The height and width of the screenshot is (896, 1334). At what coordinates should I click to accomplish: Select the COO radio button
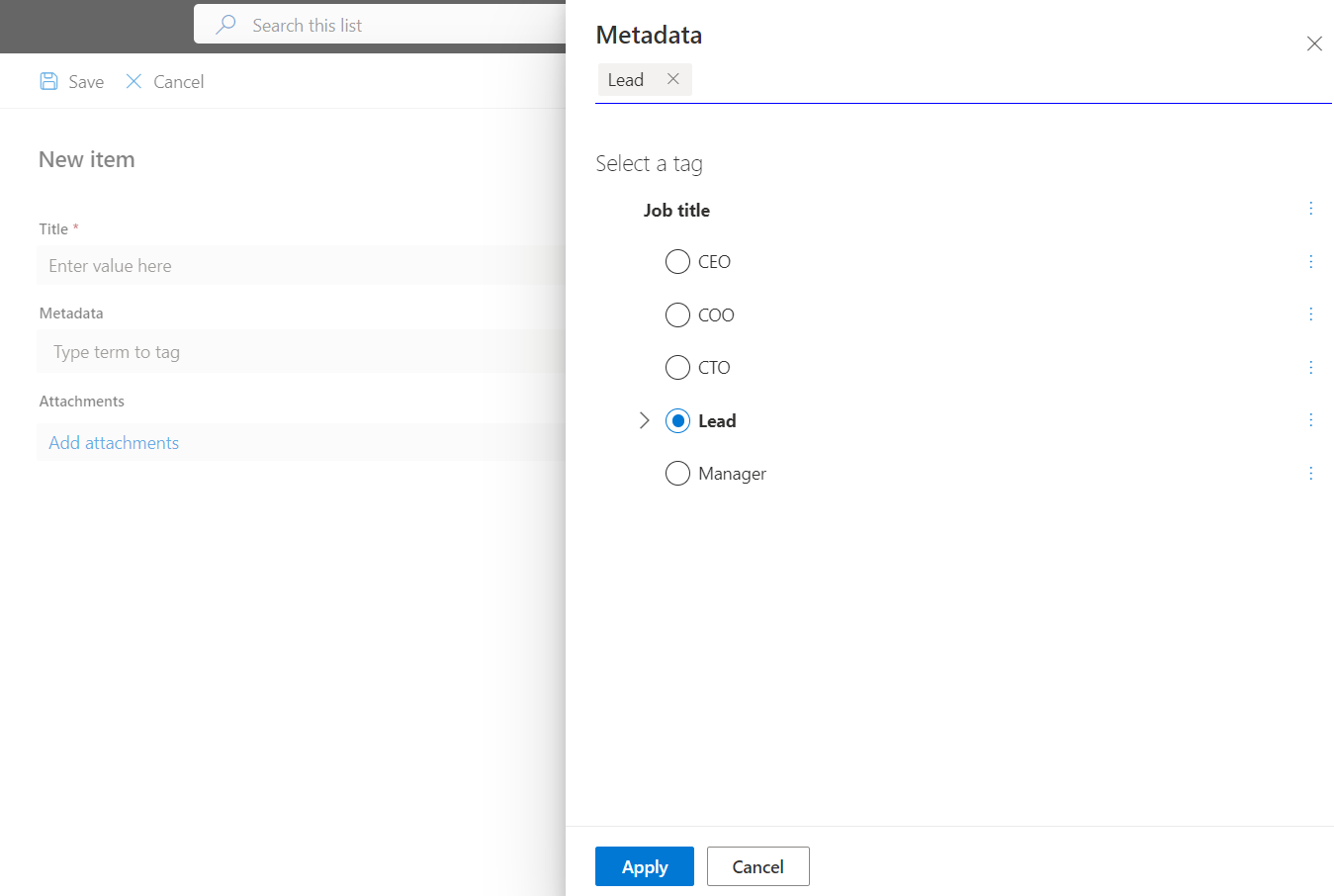(x=677, y=314)
